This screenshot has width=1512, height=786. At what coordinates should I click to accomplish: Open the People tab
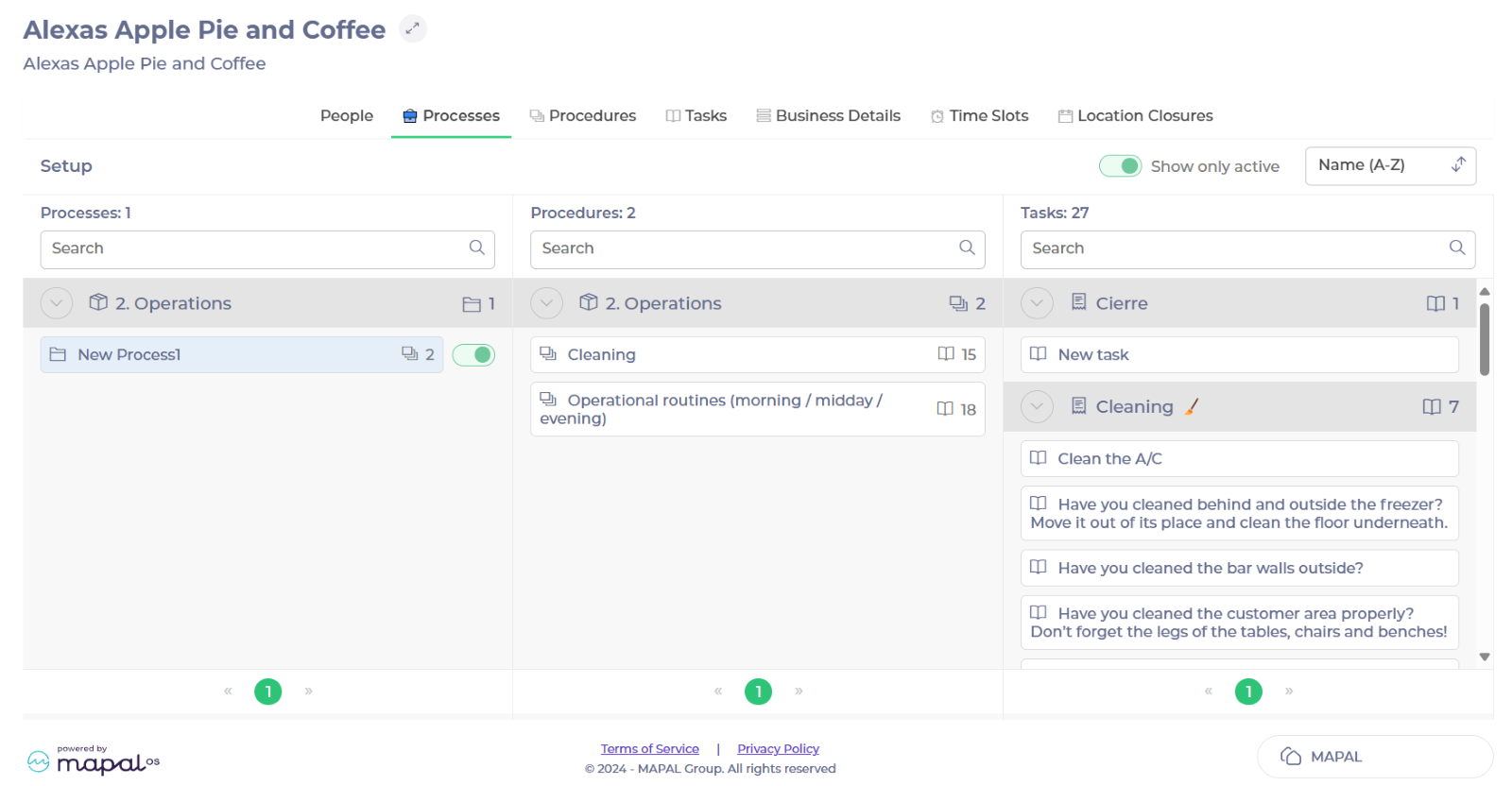[347, 115]
